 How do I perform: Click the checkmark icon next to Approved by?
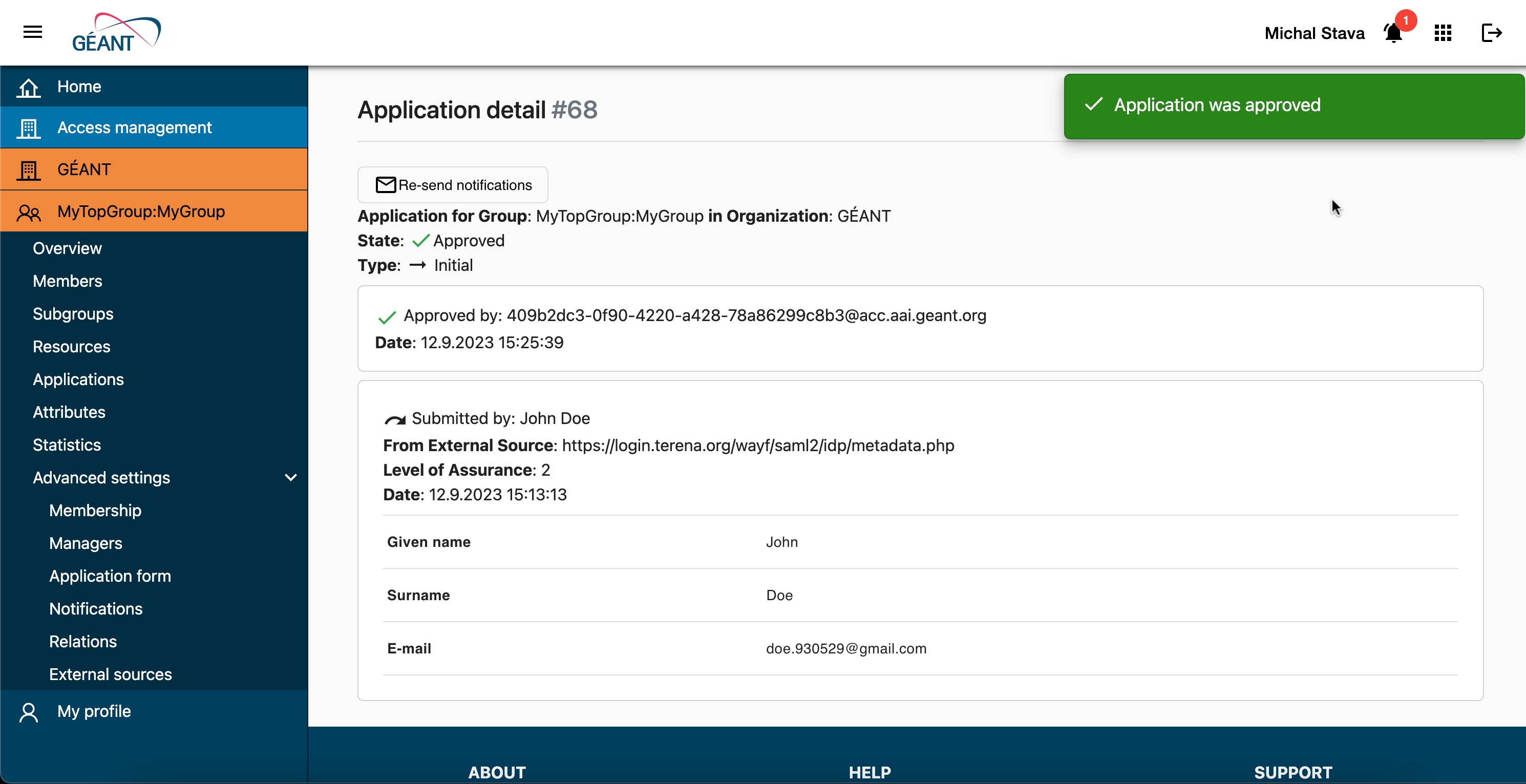387,317
